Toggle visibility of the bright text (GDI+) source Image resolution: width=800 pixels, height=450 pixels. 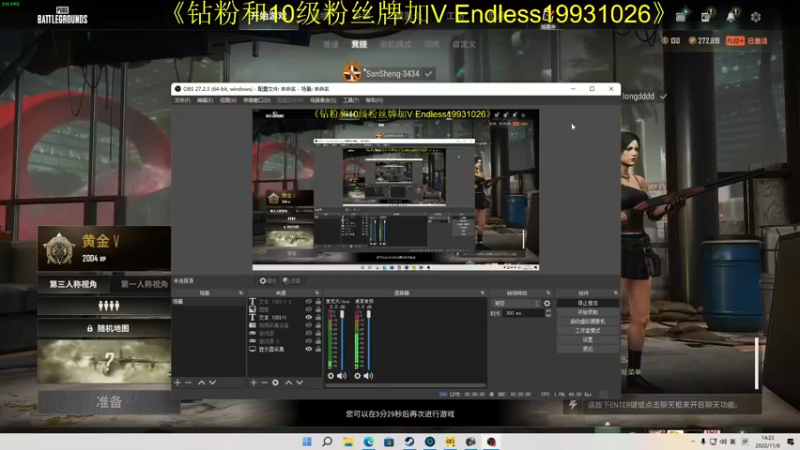[x=309, y=317]
